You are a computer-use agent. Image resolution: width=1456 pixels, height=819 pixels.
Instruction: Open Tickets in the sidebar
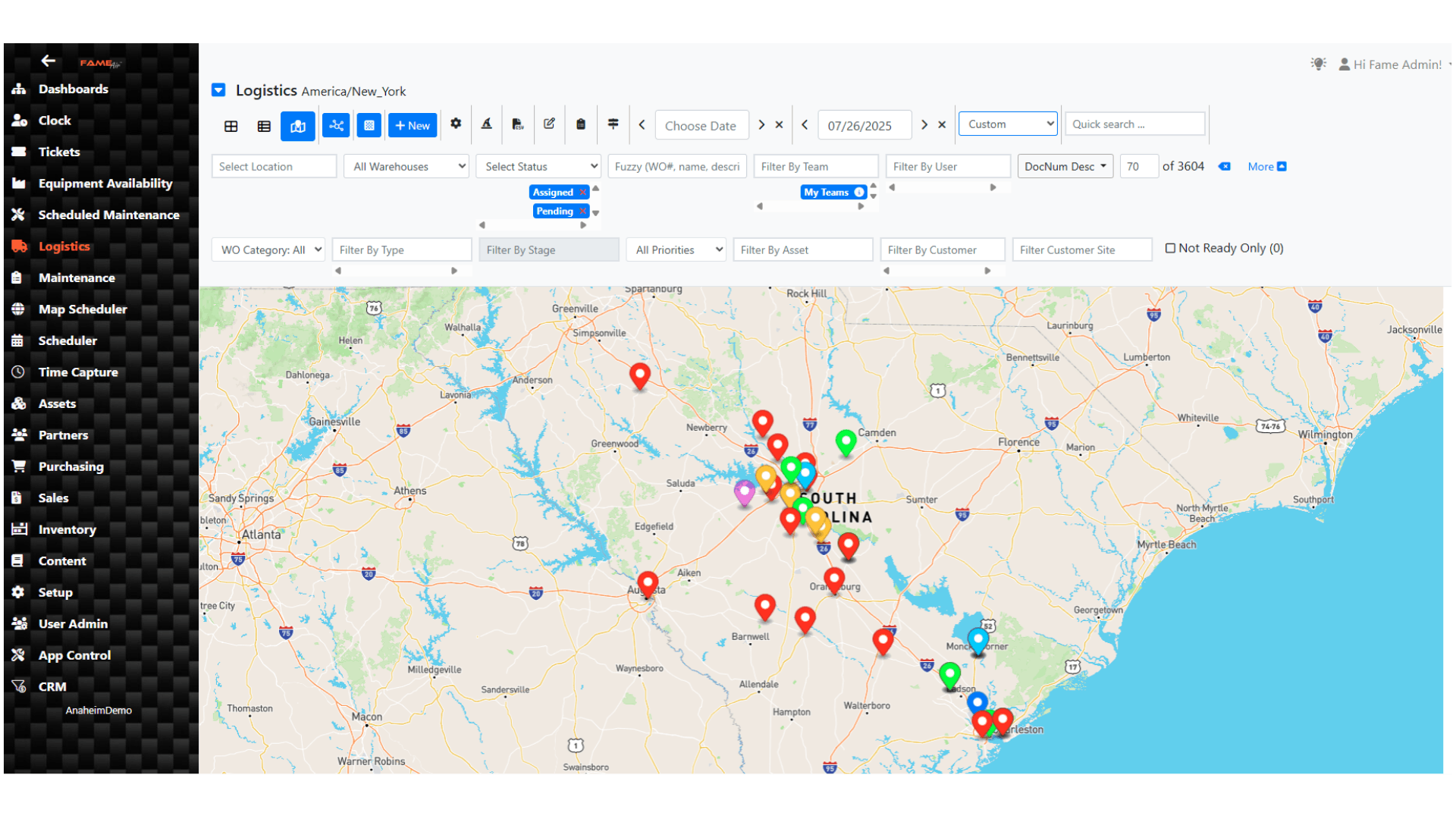(59, 152)
